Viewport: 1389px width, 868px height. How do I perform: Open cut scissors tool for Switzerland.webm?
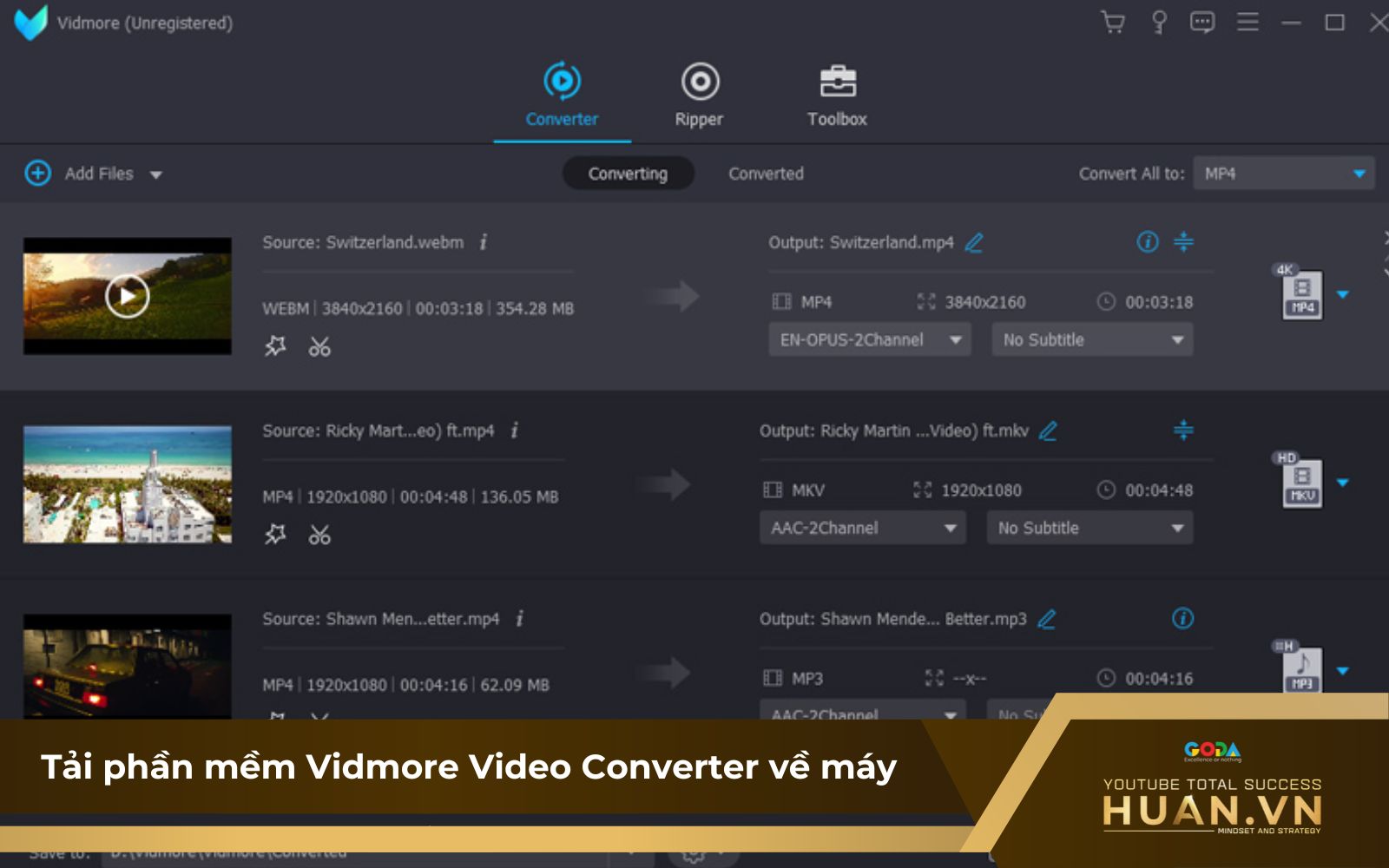[x=319, y=346]
